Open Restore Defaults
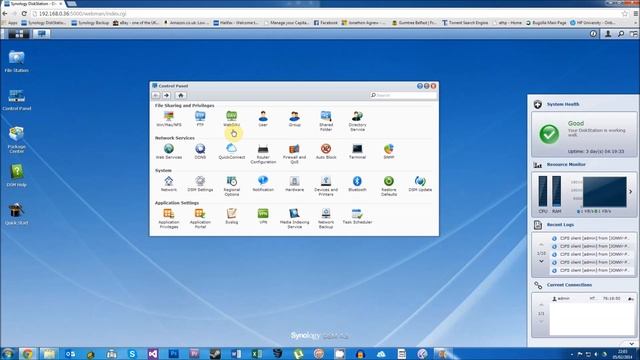This screenshot has height=360, width=640. coord(389,186)
